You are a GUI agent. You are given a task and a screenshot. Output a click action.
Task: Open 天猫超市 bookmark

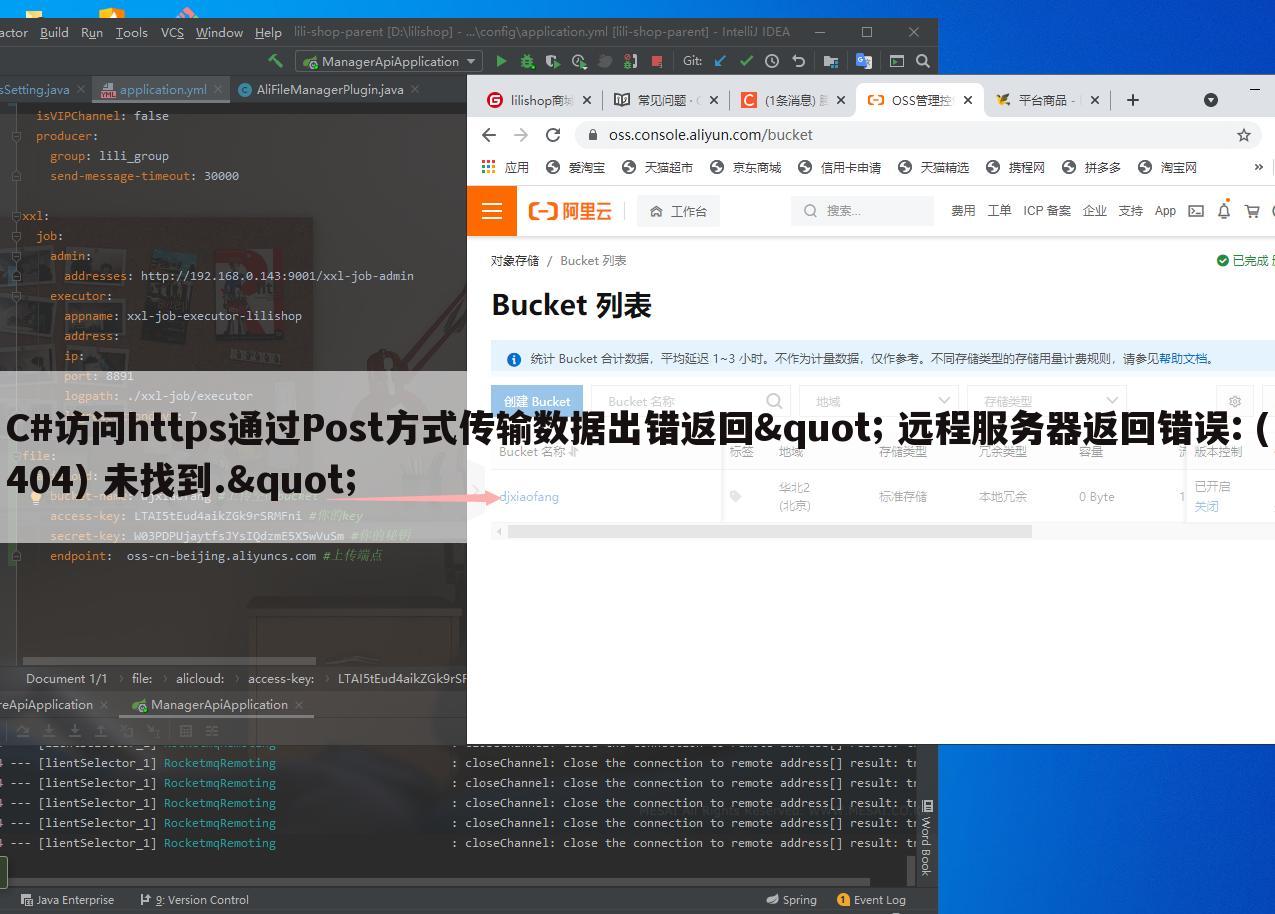click(x=657, y=167)
